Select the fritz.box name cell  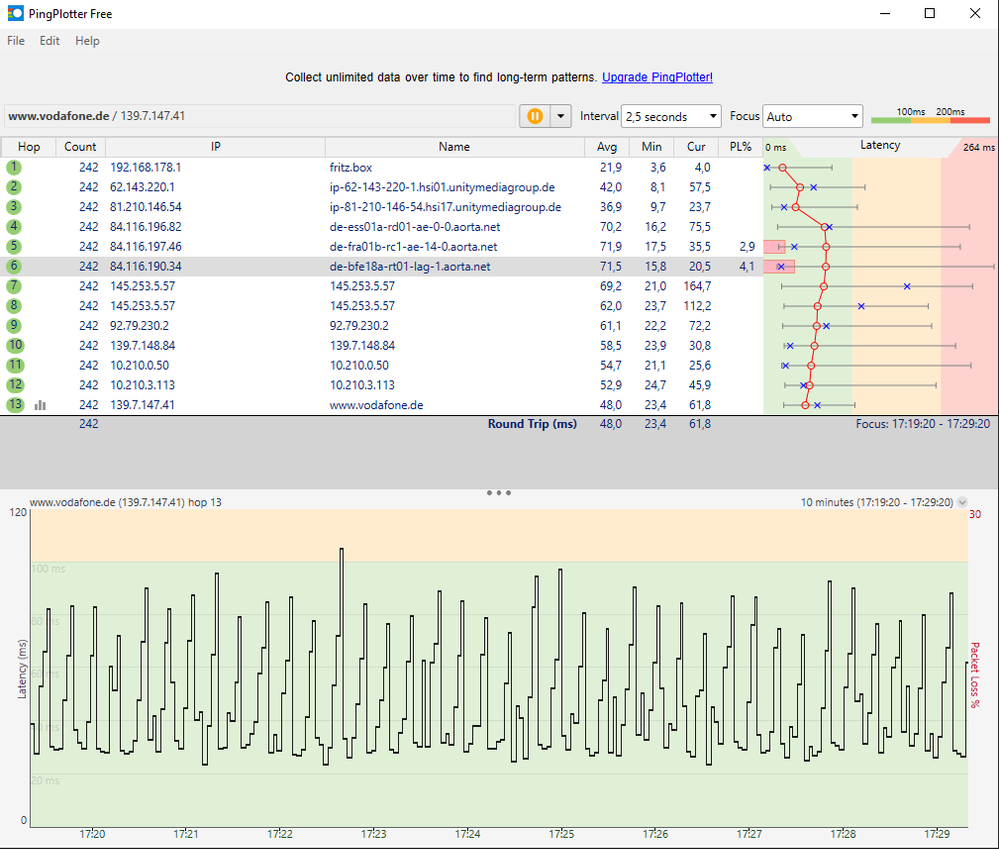point(351,168)
